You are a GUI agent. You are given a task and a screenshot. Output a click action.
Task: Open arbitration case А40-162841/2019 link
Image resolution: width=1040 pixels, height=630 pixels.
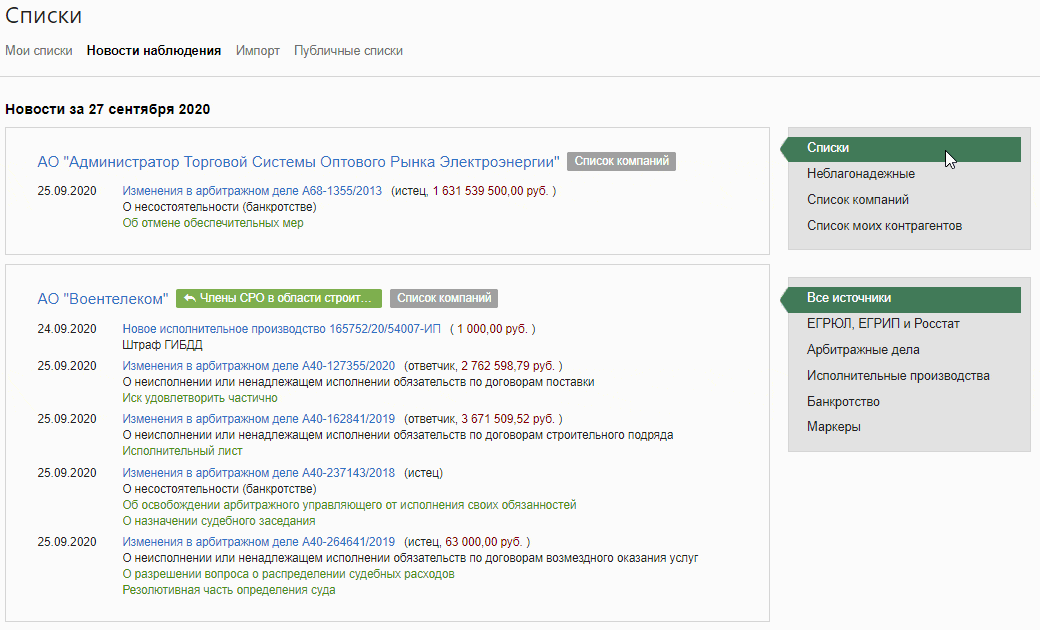(259, 419)
